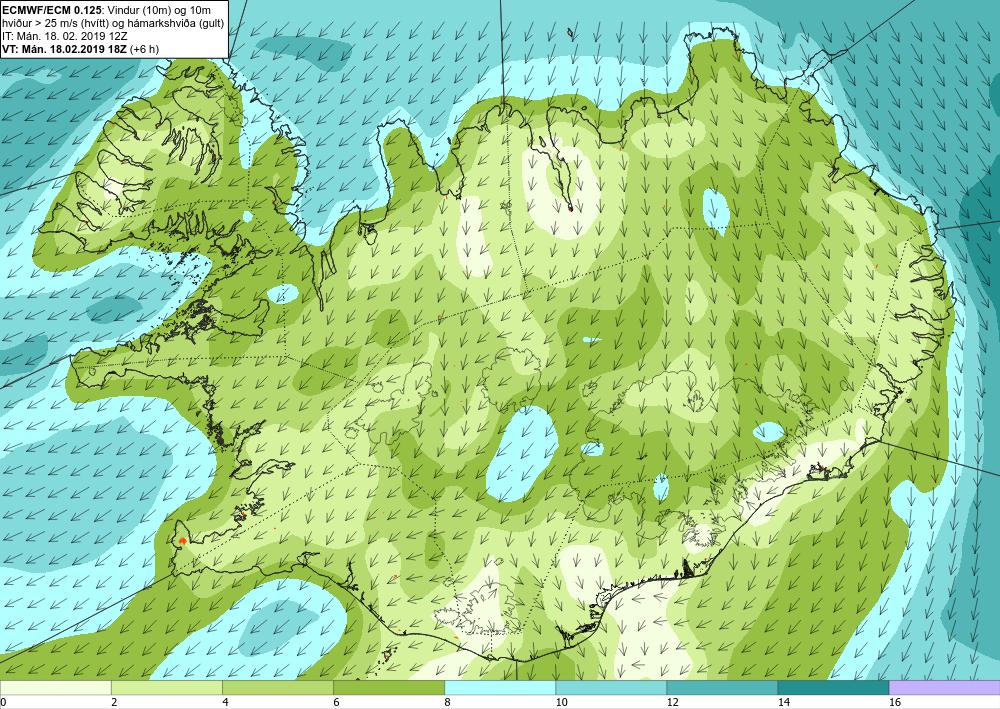1000x709 pixels.
Task: Click the legend scale value 16
Action: pos(895,702)
